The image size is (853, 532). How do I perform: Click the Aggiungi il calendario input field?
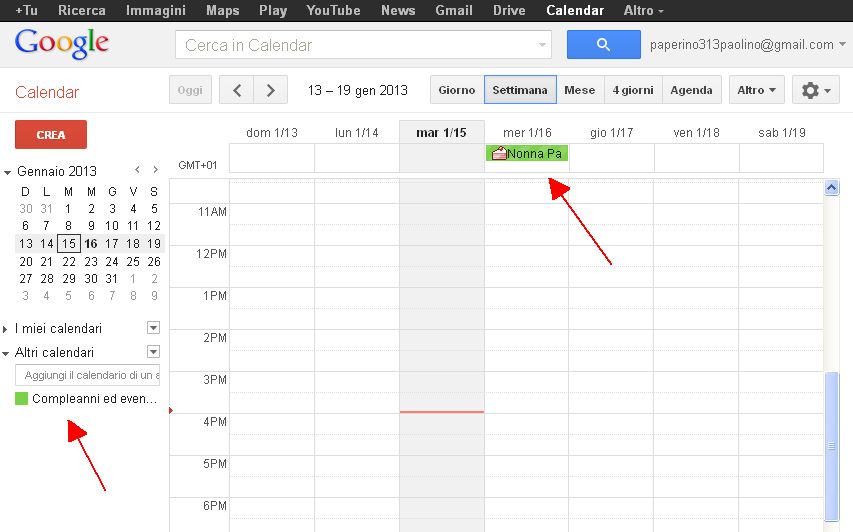pos(88,375)
